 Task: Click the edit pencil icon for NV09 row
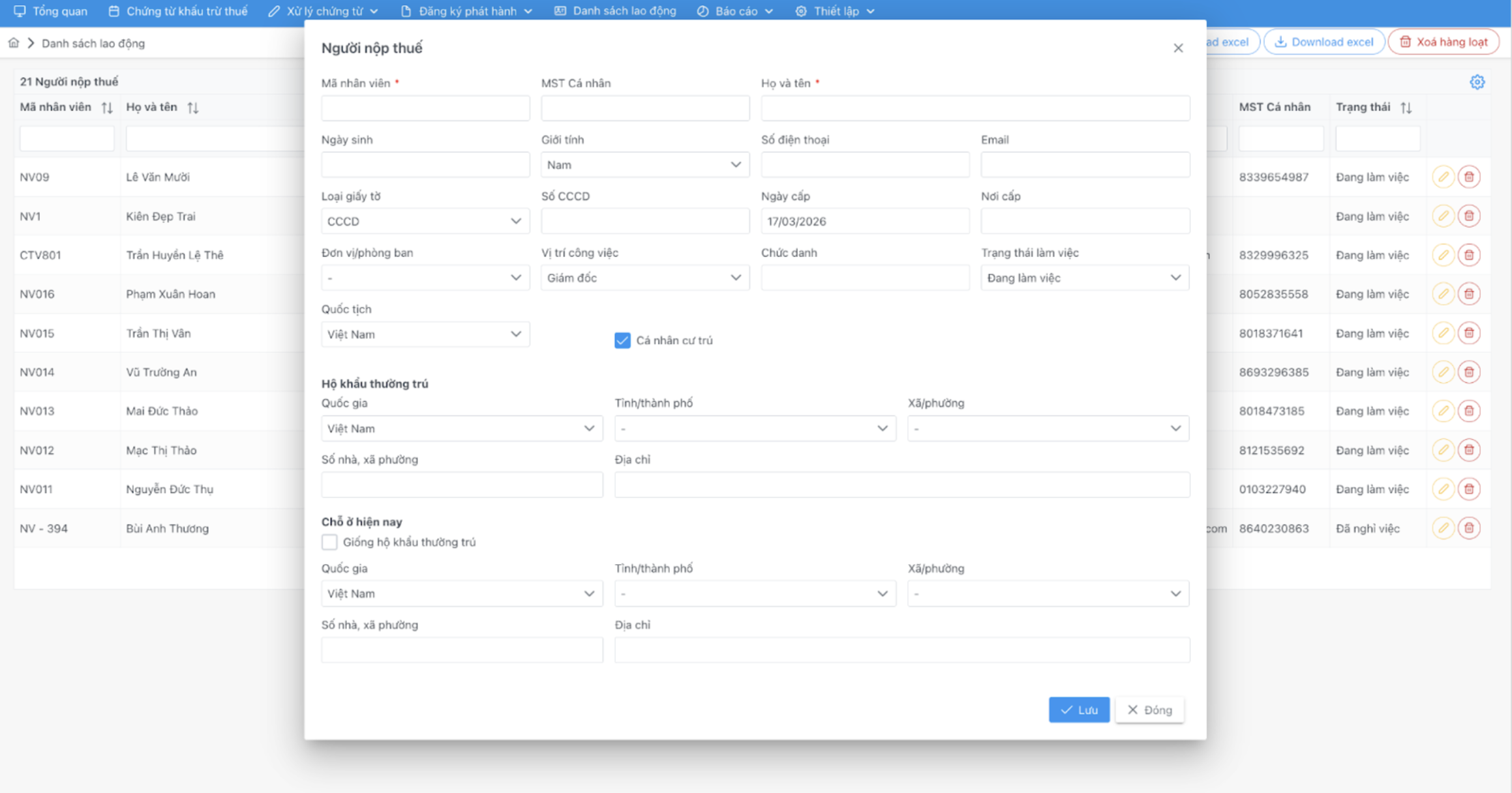point(1443,177)
